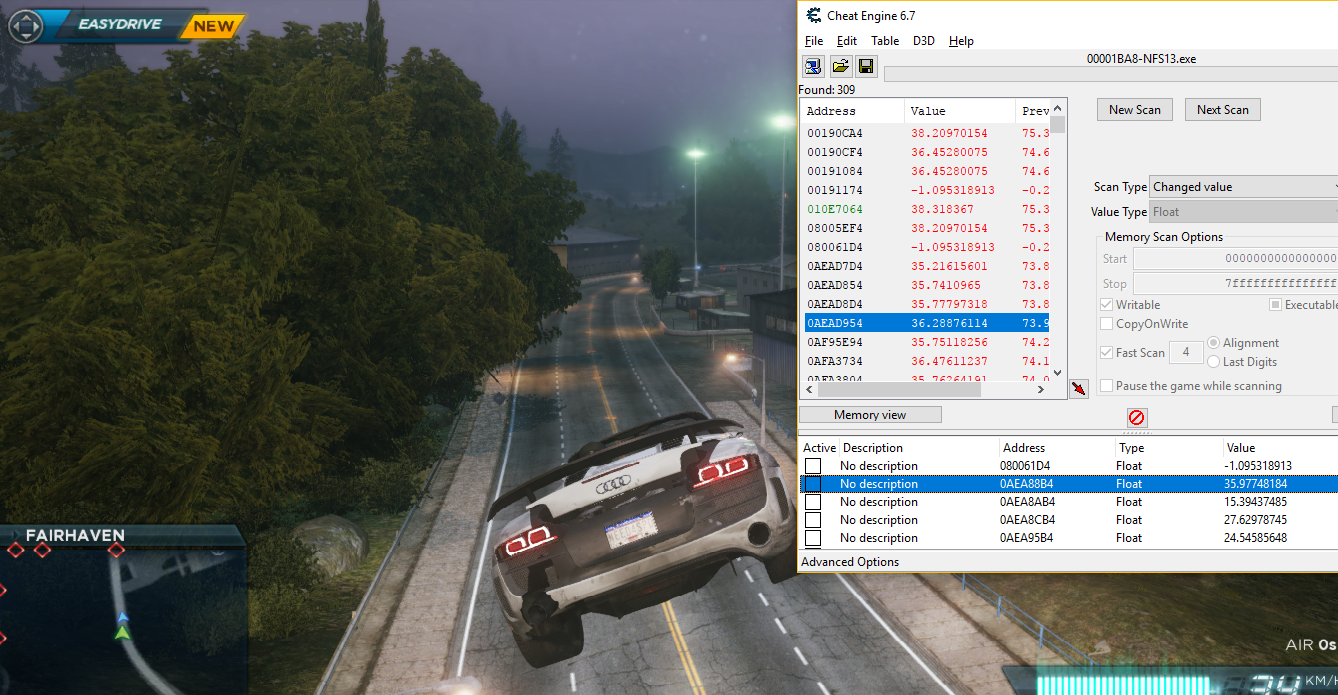
Task: Open the Table menu
Action: point(885,41)
